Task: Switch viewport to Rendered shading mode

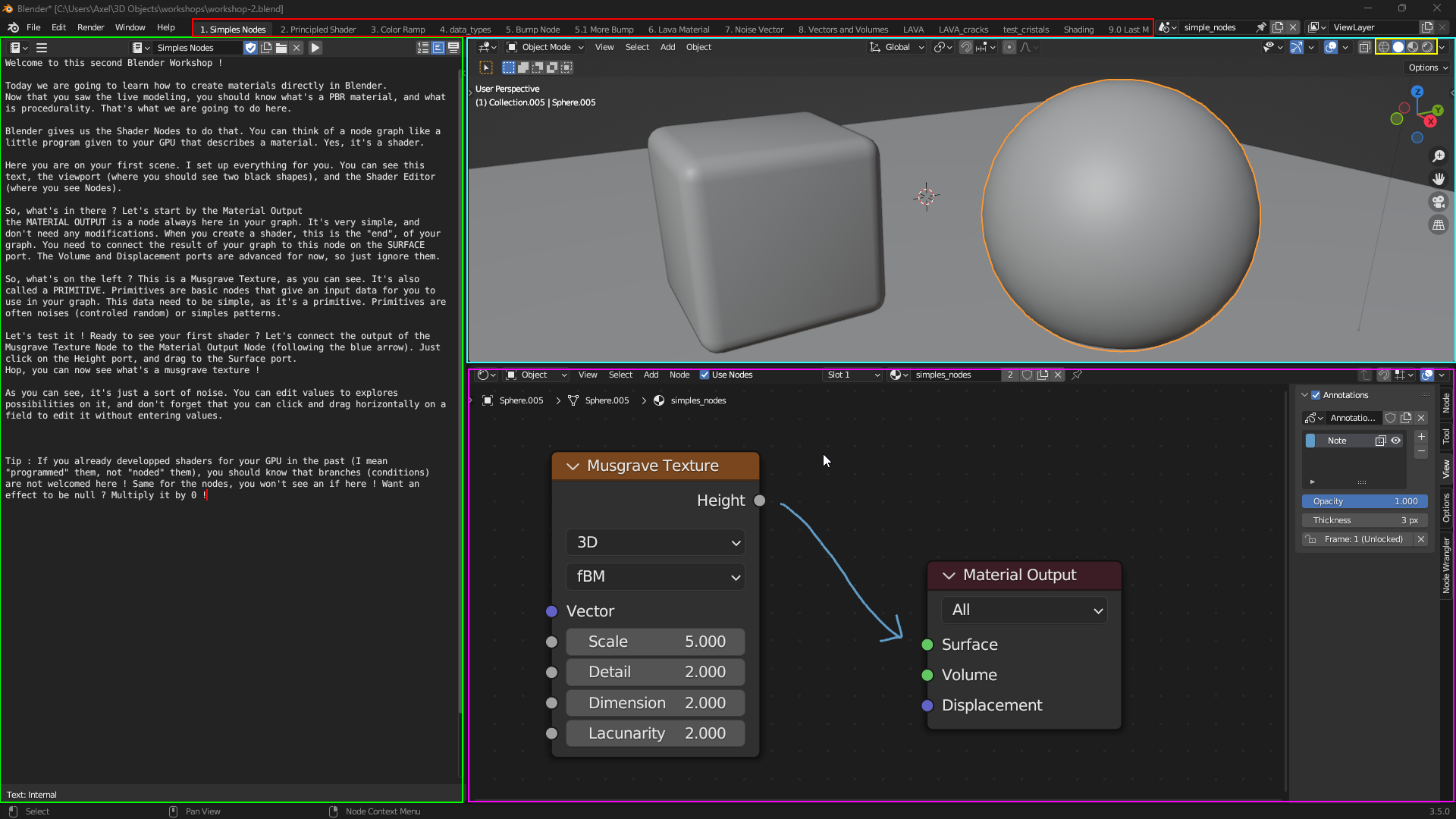Action: click(1425, 46)
